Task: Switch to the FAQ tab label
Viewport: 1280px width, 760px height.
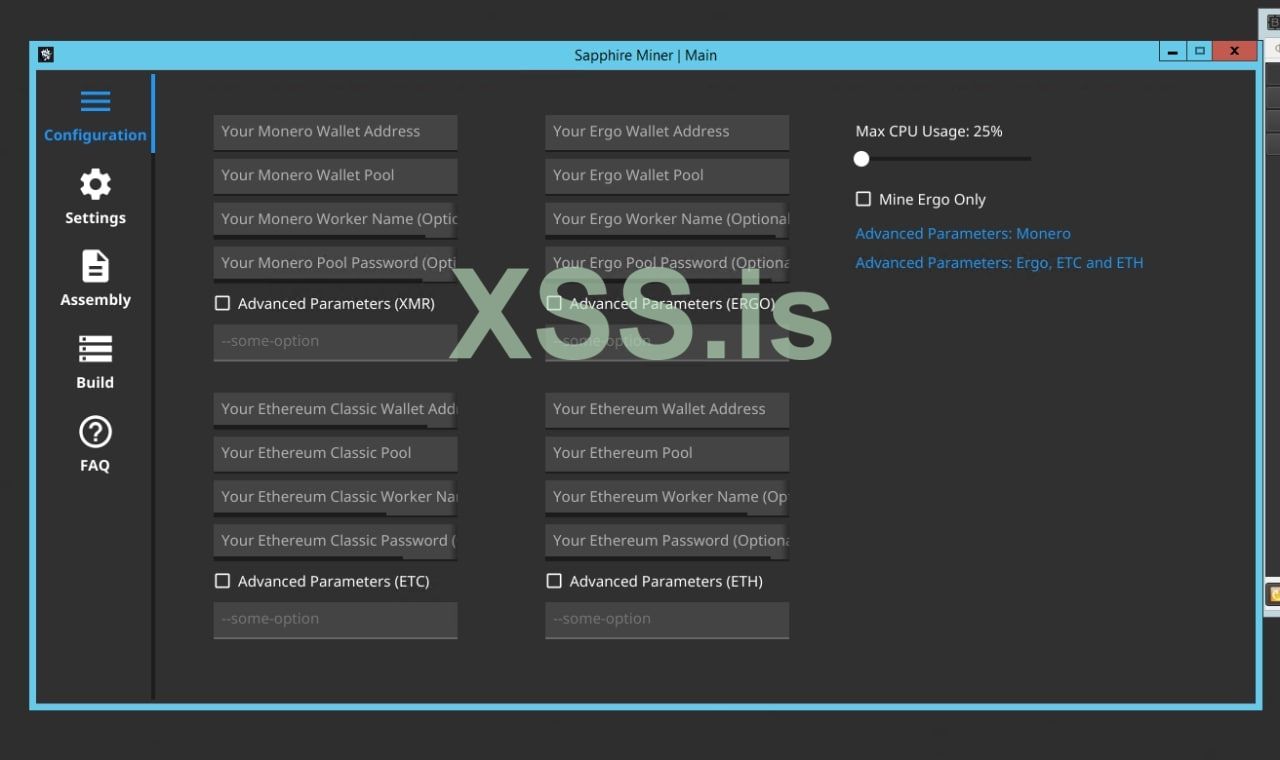Action: pyautogui.click(x=95, y=465)
